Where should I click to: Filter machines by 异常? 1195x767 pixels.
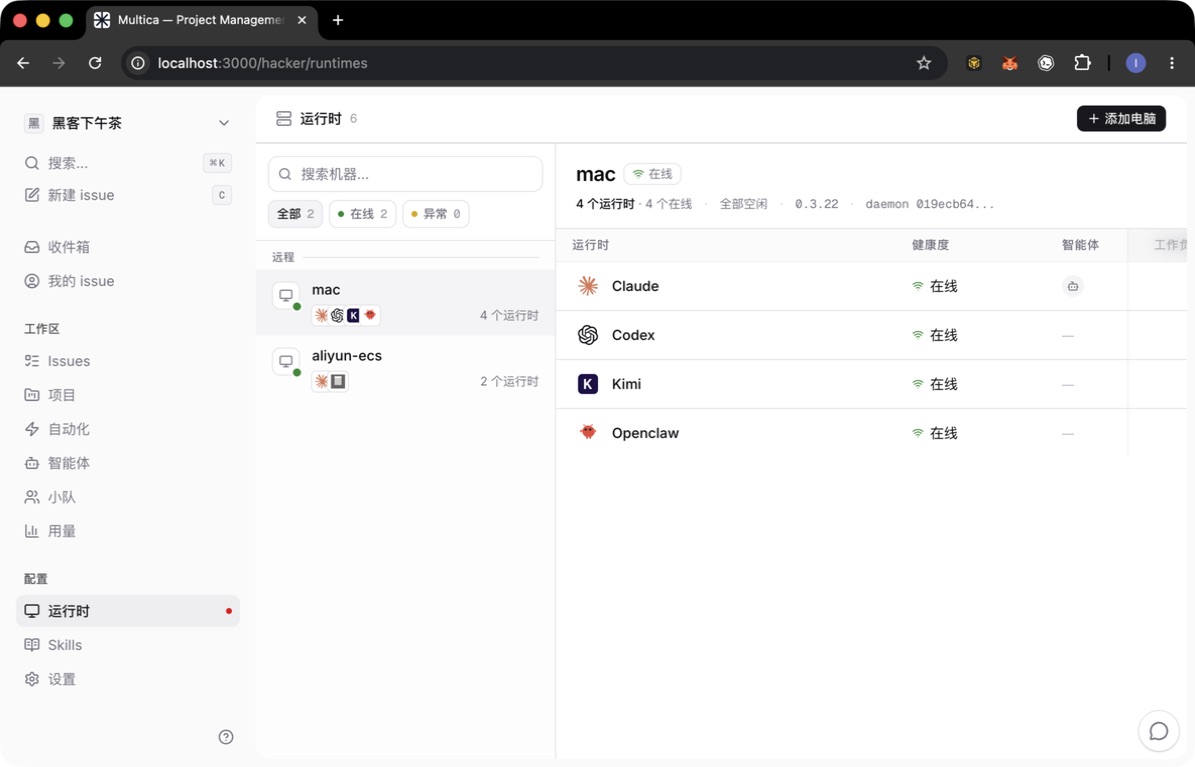tap(435, 213)
